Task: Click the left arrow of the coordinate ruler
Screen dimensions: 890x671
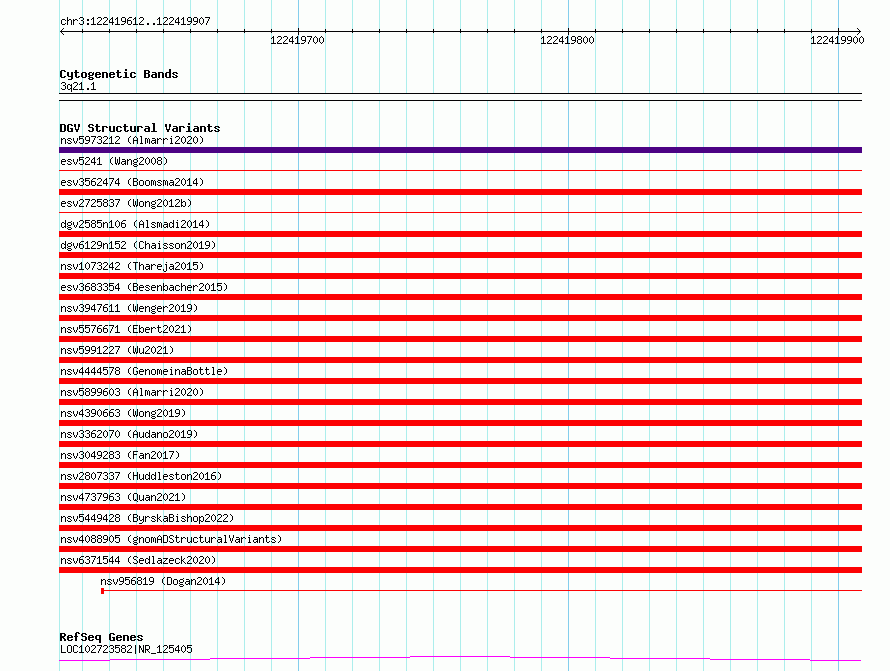Action: [62, 31]
